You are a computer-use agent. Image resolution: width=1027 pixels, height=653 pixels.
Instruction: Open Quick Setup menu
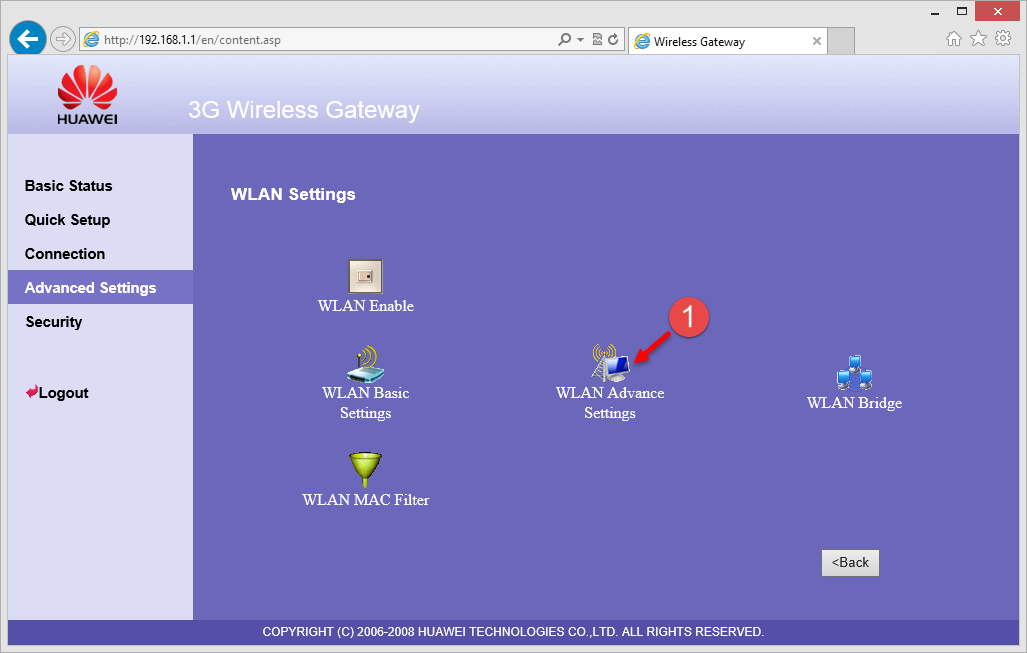(67, 220)
